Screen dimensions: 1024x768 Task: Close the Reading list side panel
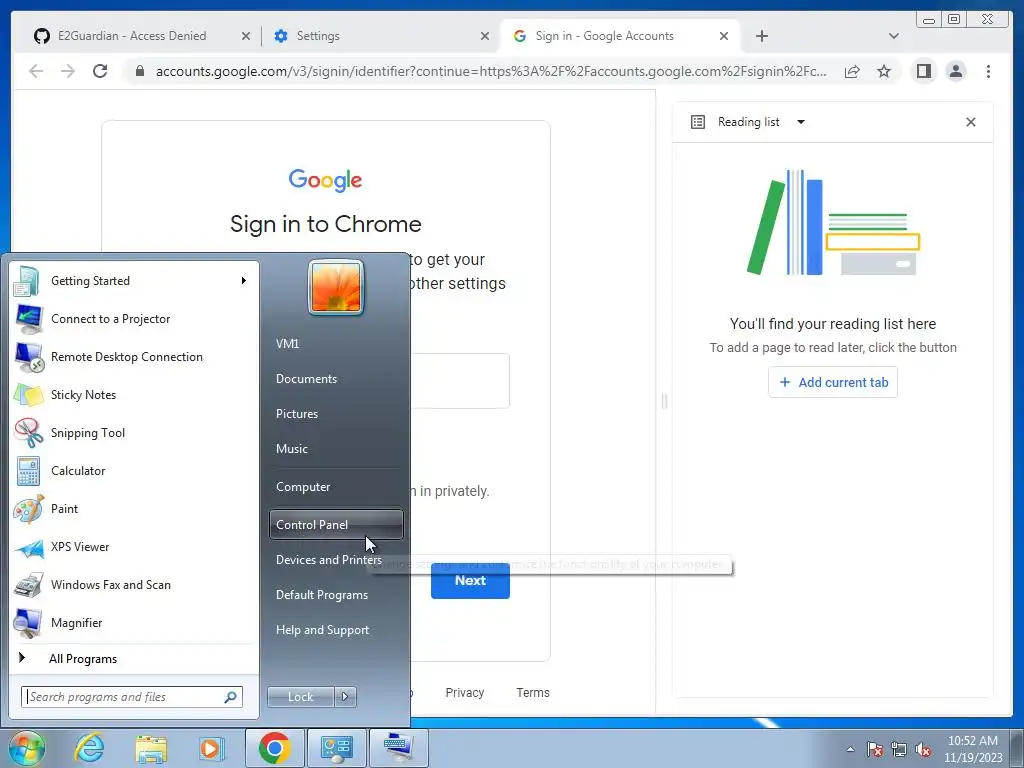click(970, 122)
